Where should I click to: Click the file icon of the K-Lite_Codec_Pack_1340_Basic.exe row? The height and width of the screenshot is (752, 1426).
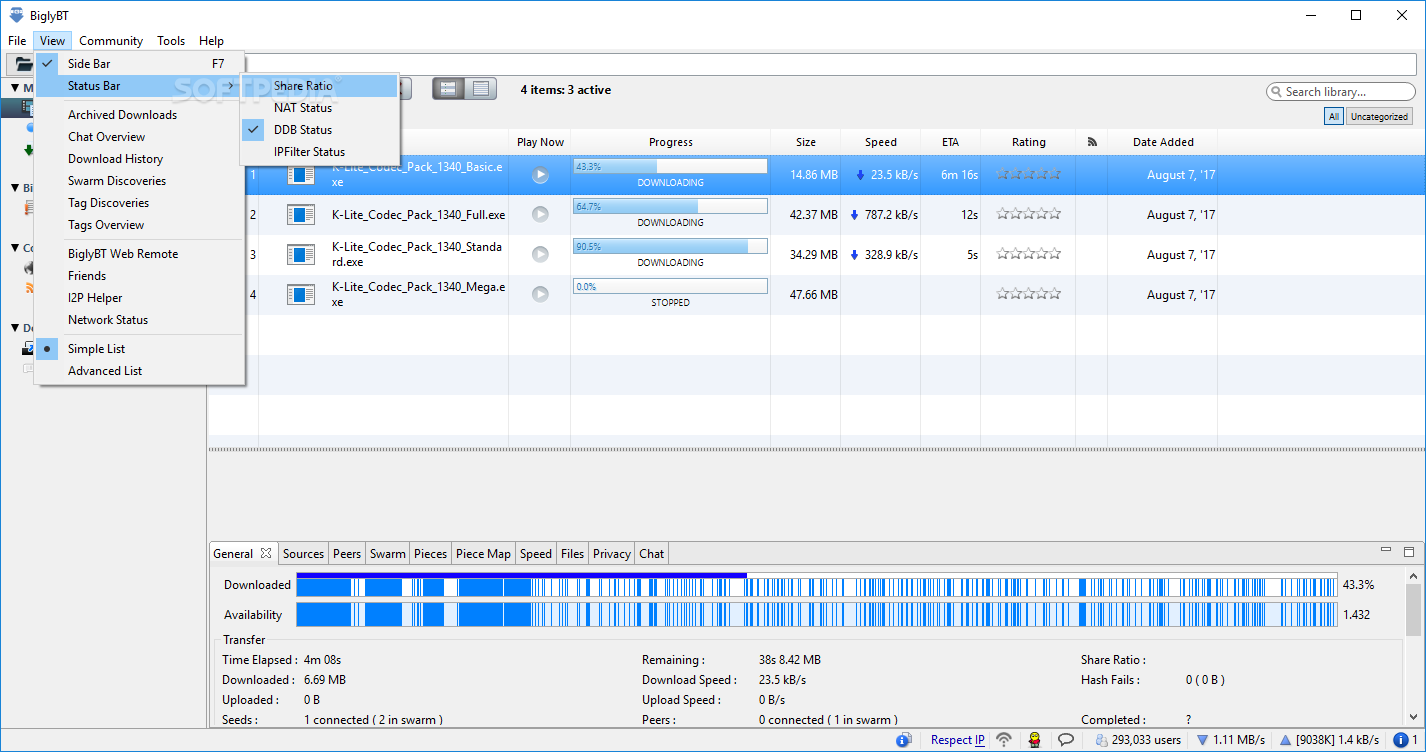tap(301, 175)
